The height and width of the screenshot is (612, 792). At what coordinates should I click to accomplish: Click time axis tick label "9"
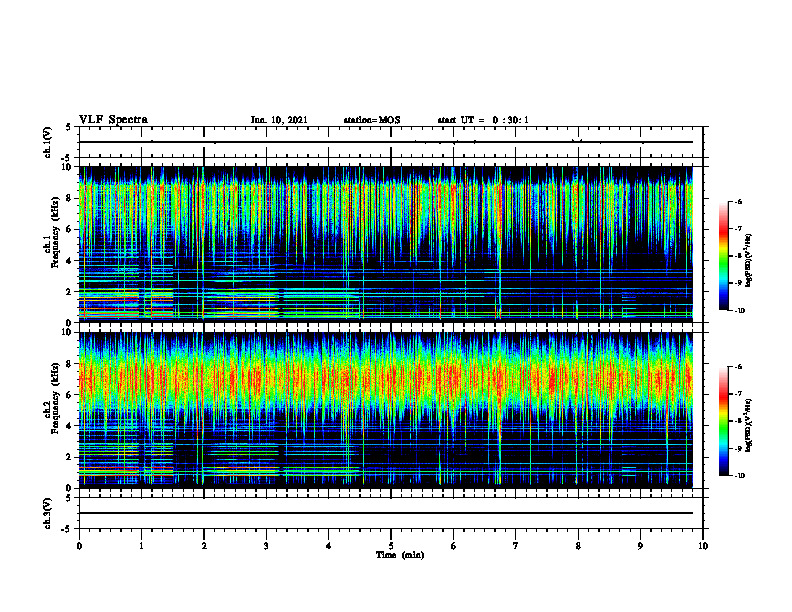click(x=640, y=546)
